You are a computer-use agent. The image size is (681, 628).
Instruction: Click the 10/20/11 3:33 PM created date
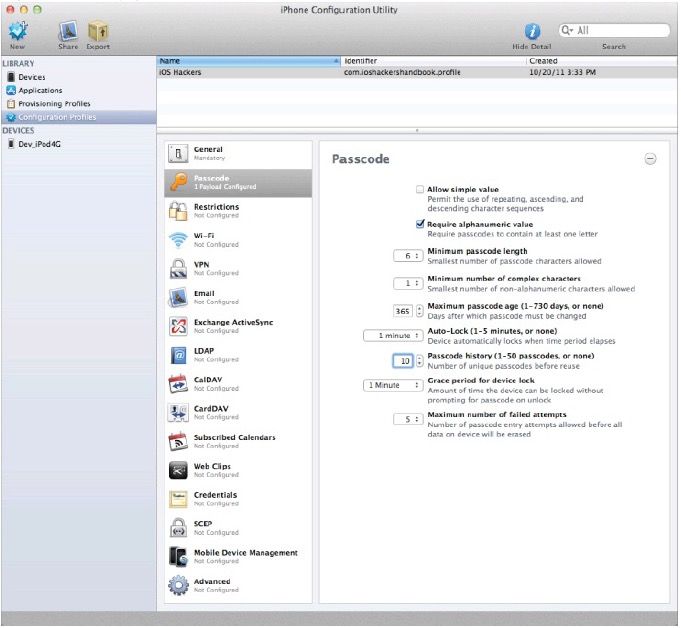pos(562,72)
